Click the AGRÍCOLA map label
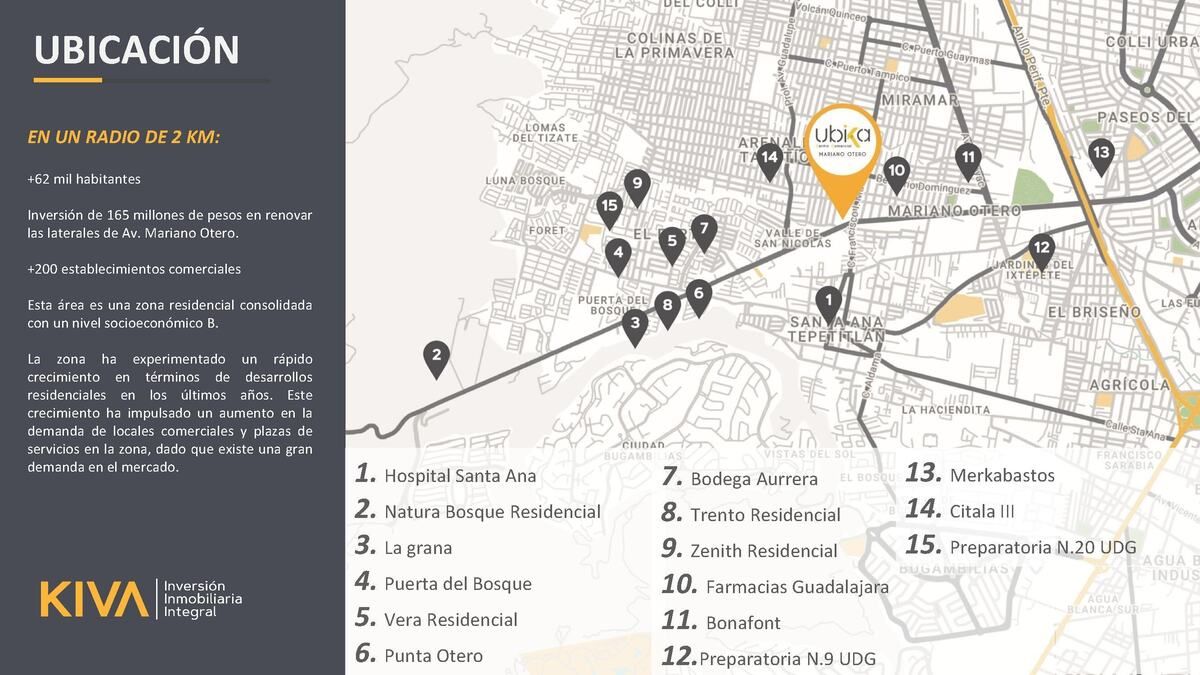 click(x=1130, y=385)
